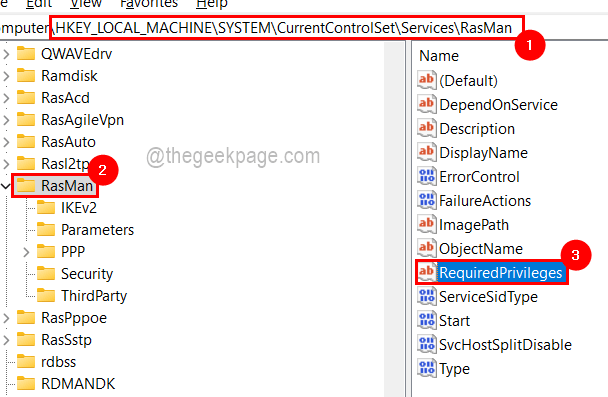
Task: Open the View menu
Action: [x=86, y=3]
